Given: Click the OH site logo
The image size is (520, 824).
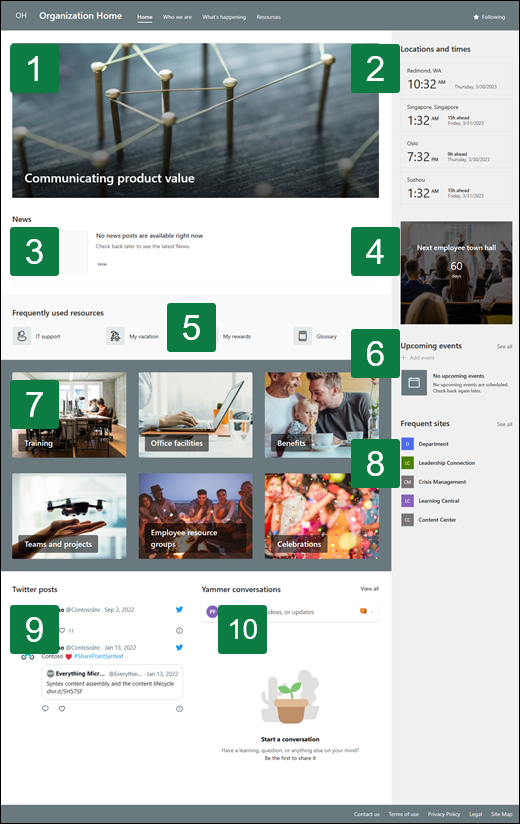Looking at the screenshot, I should (x=21, y=16).
